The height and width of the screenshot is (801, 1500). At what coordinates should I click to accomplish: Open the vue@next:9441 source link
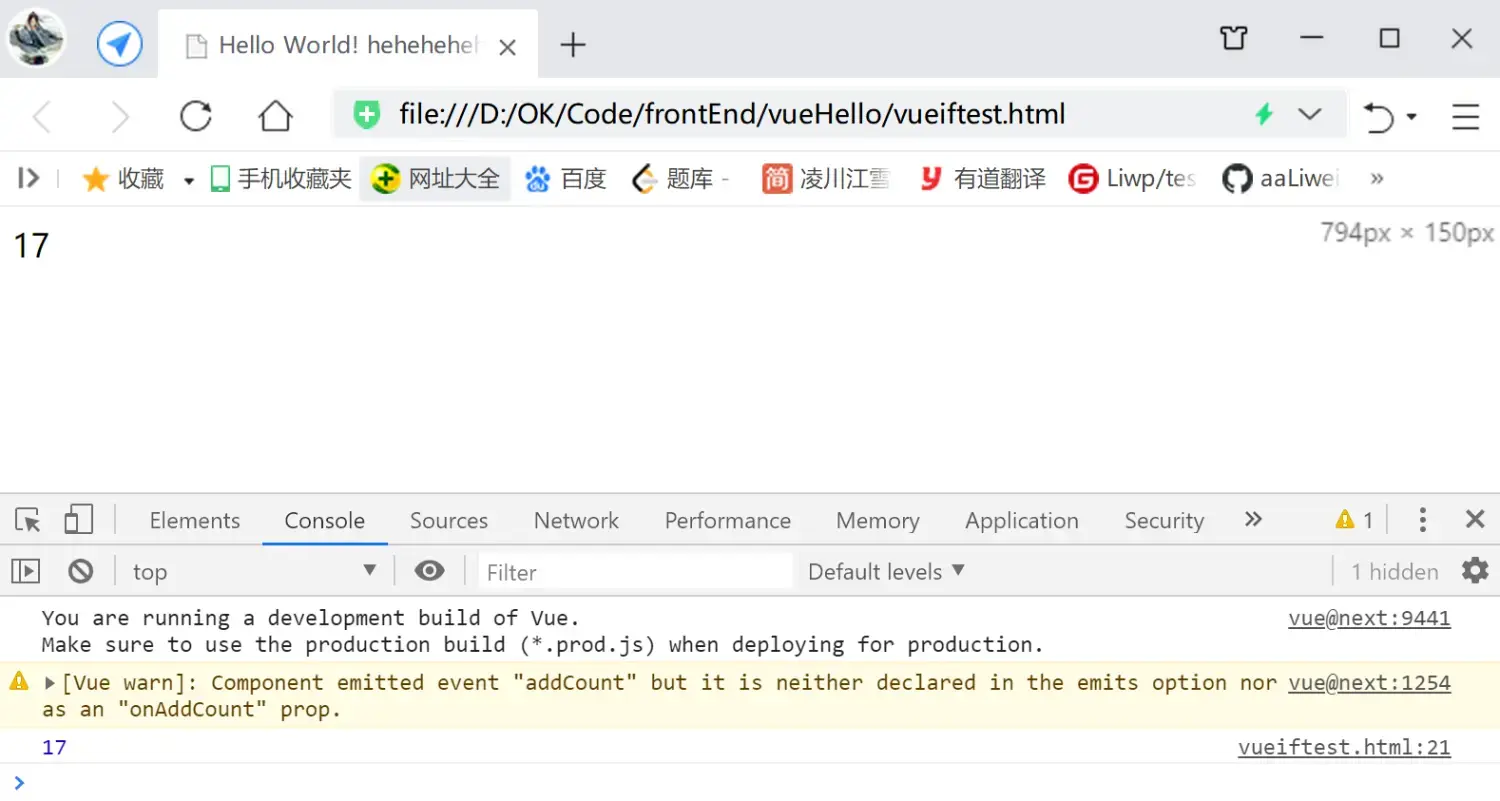pos(1369,619)
